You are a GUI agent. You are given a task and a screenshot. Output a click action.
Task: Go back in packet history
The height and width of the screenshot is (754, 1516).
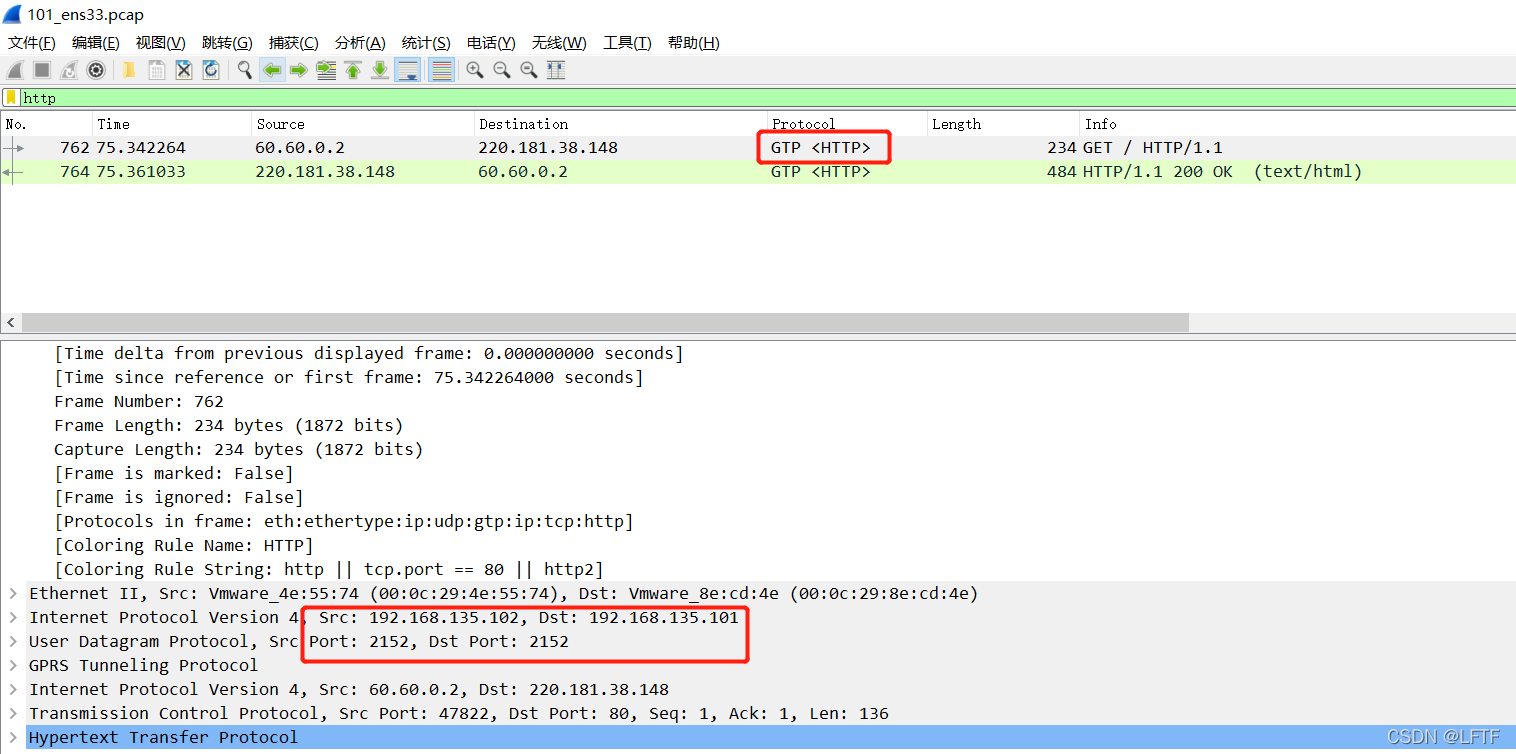(271, 70)
